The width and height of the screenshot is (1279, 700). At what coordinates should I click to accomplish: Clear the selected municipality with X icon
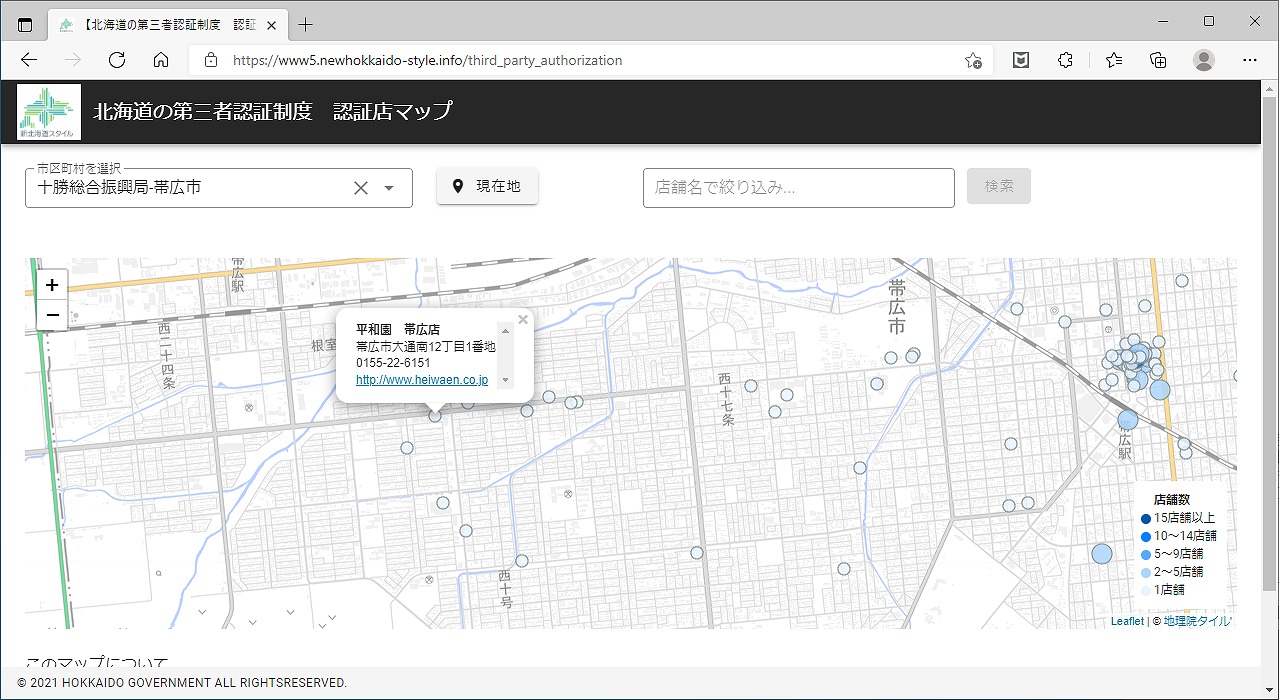click(361, 188)
